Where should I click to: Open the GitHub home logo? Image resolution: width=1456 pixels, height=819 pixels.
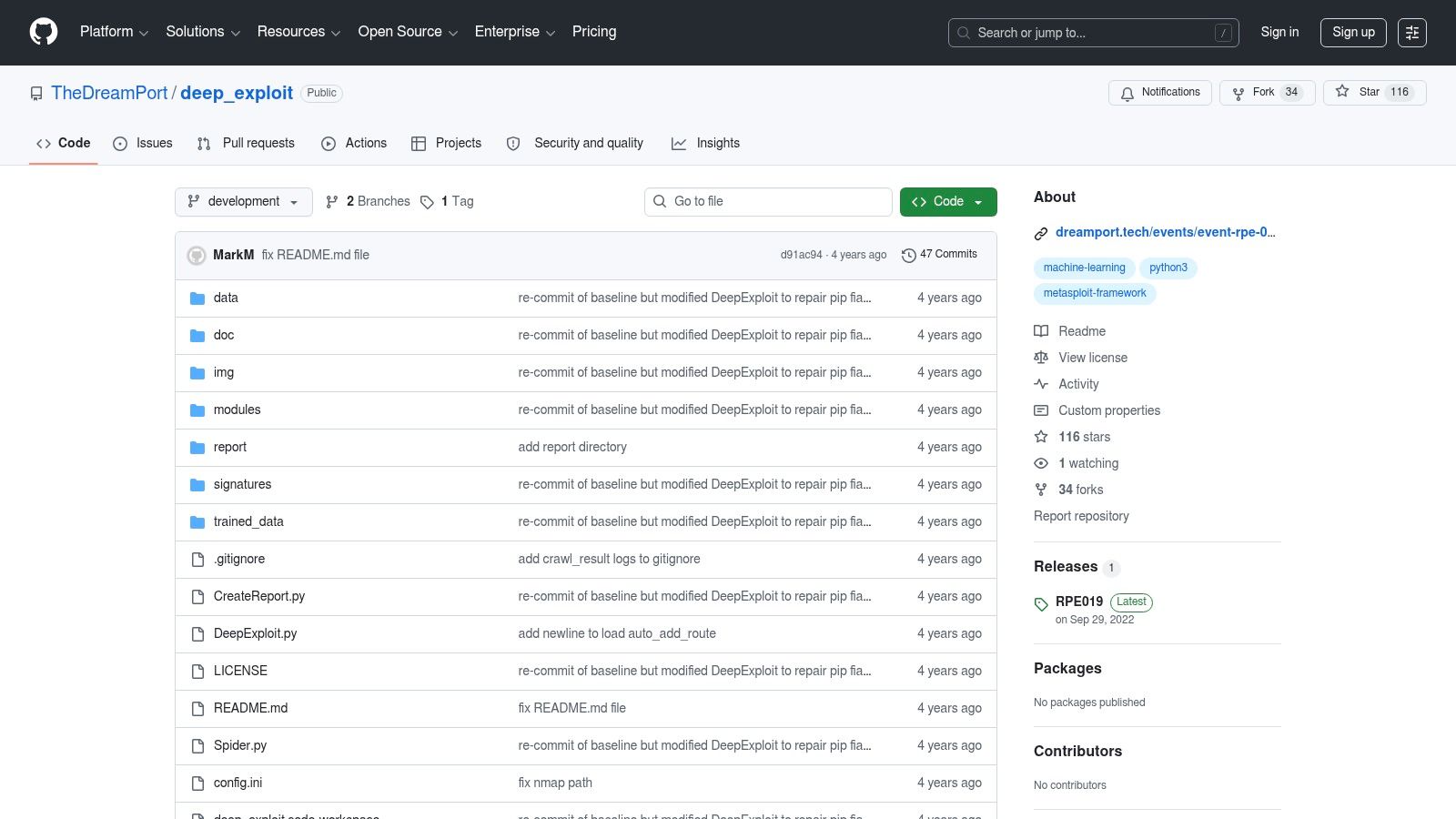44,32
